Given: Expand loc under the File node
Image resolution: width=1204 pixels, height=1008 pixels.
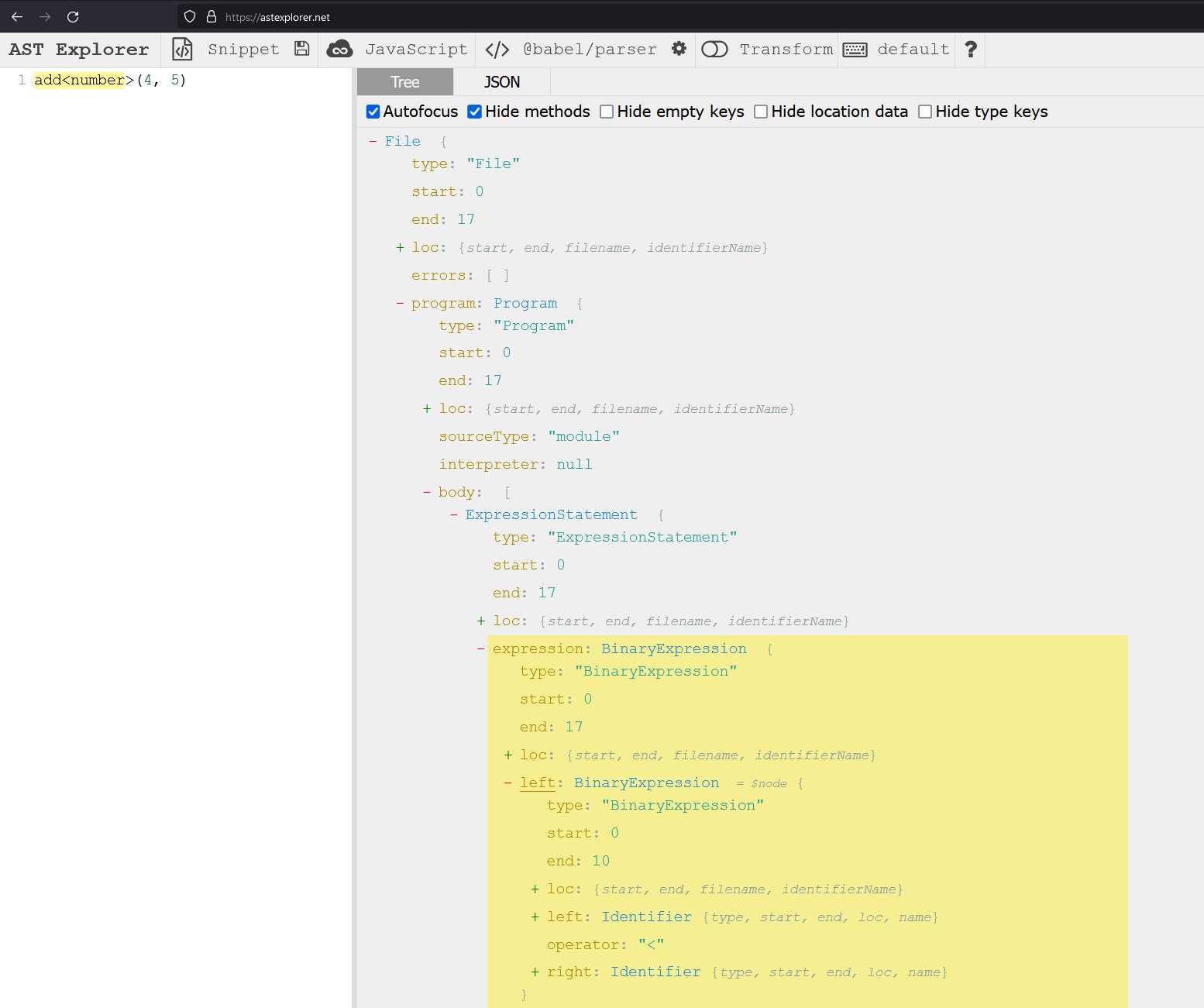Looking at the screenshot, I should pyautogui.click(x=400, y=247).
